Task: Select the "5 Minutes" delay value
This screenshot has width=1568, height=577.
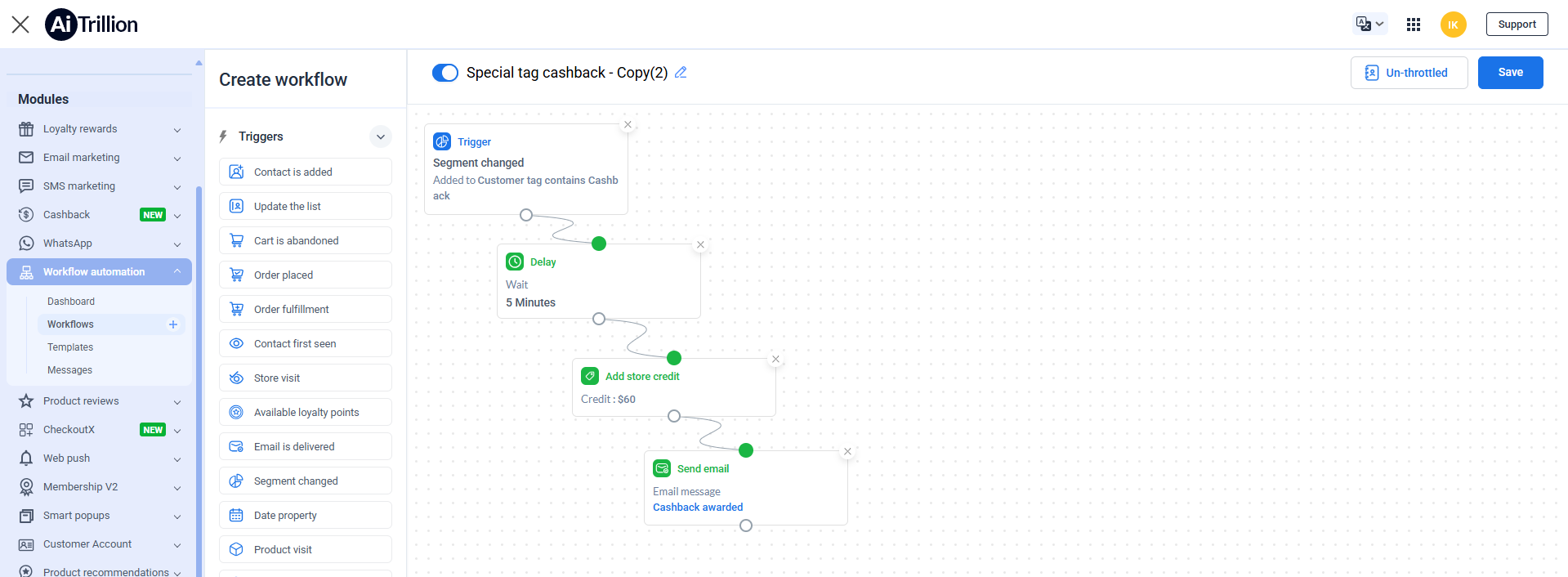Action: pos(530,302)
